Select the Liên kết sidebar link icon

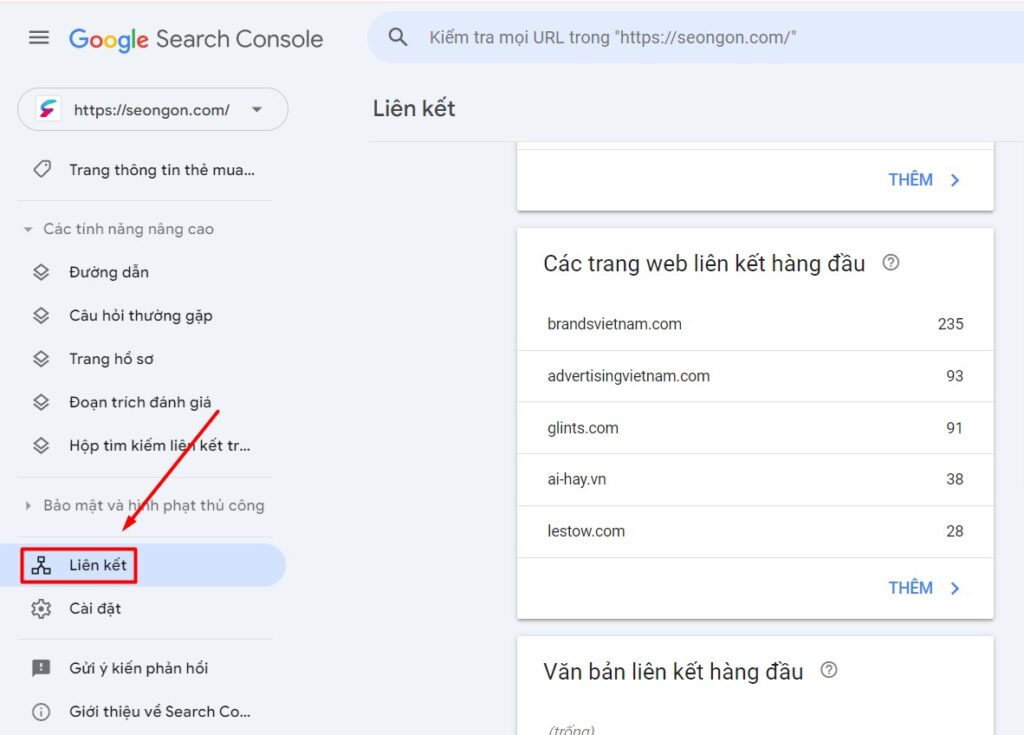point(43,565)
